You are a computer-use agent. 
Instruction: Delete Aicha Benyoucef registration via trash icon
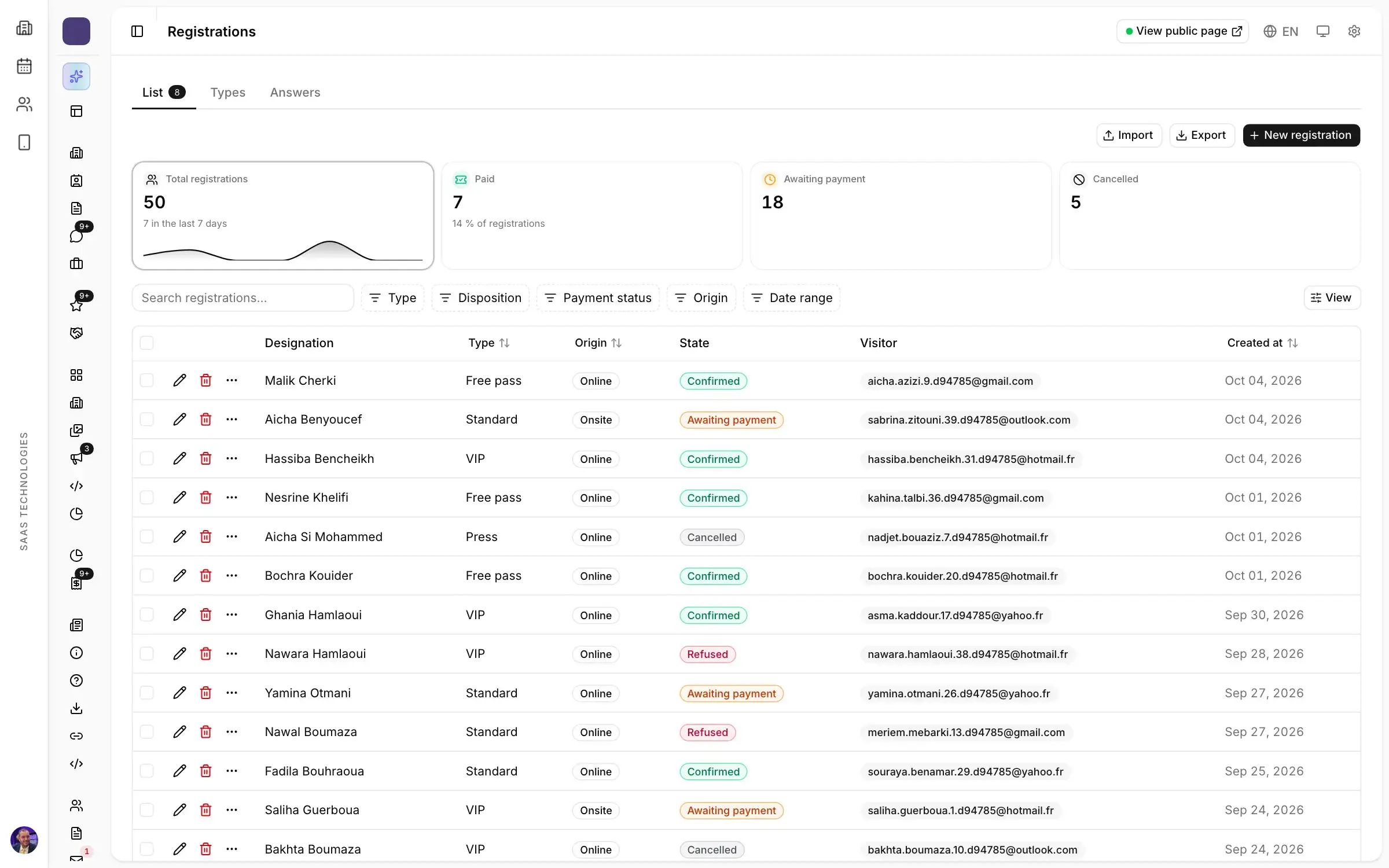205,419
